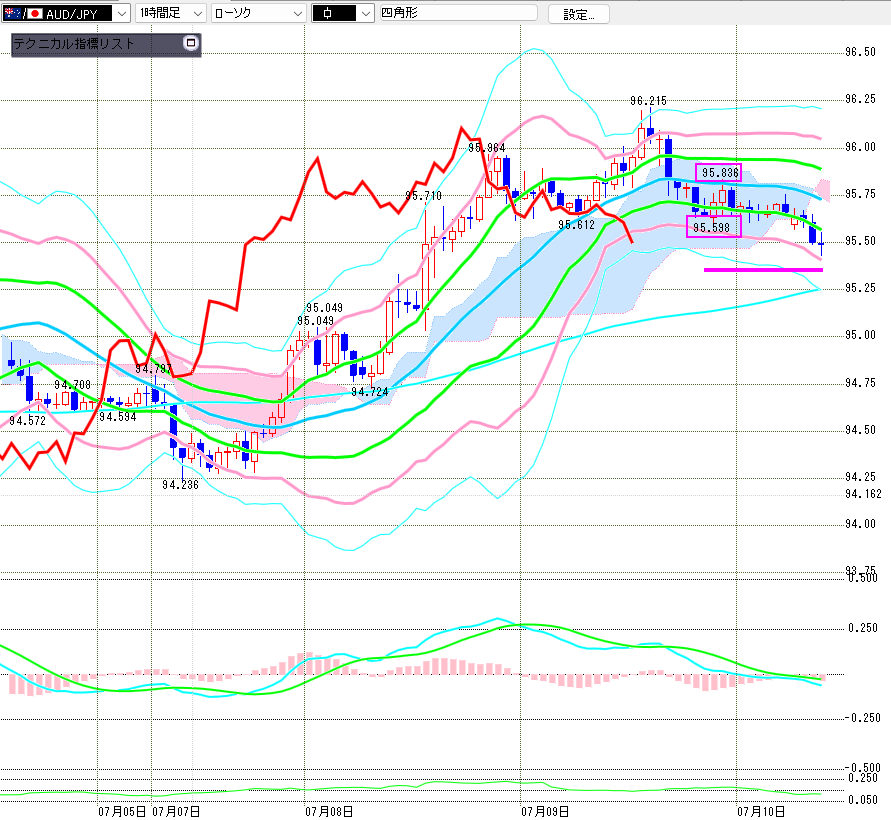The width and height of the screenshot is (891, 820).
Task: Click the 96.50 price axis label
Action: (860, 52)
